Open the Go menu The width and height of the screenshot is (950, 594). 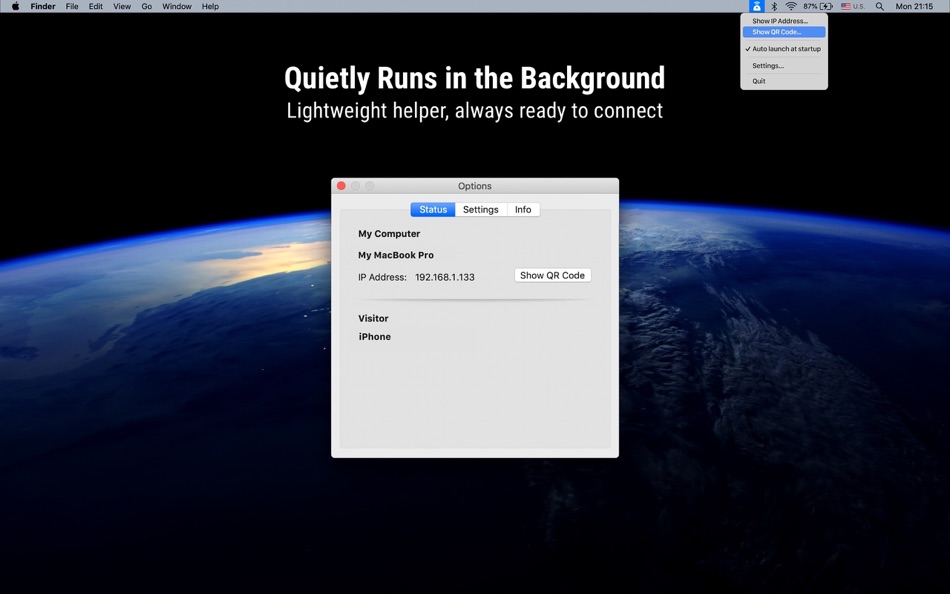click(147, 6)
